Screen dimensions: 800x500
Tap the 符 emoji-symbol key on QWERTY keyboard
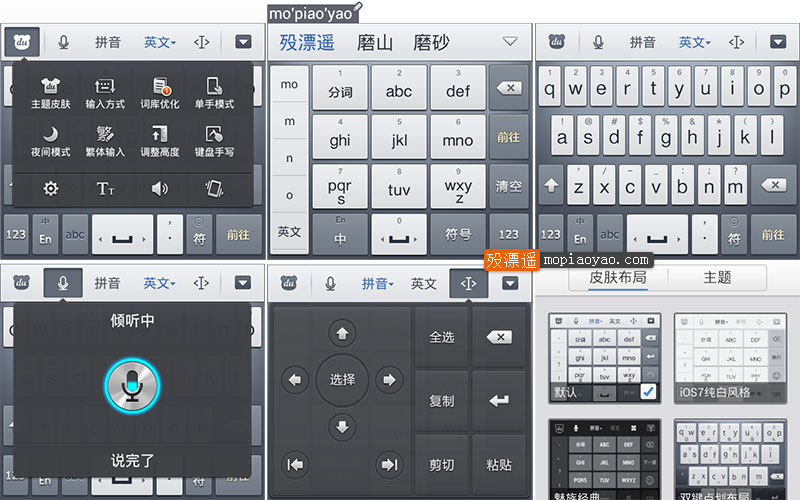(x=734, y=234)
